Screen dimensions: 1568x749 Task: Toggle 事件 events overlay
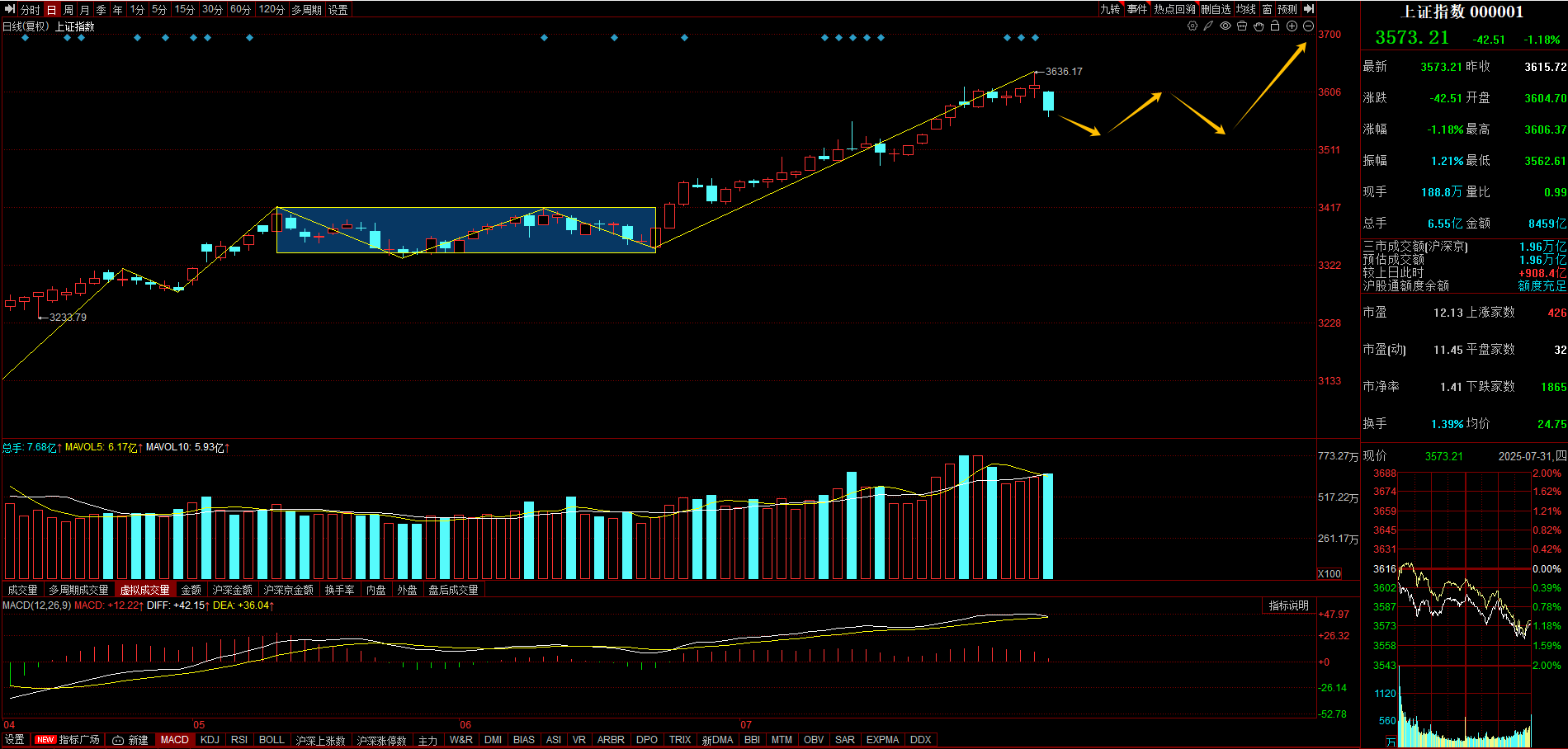[1137, 9]
